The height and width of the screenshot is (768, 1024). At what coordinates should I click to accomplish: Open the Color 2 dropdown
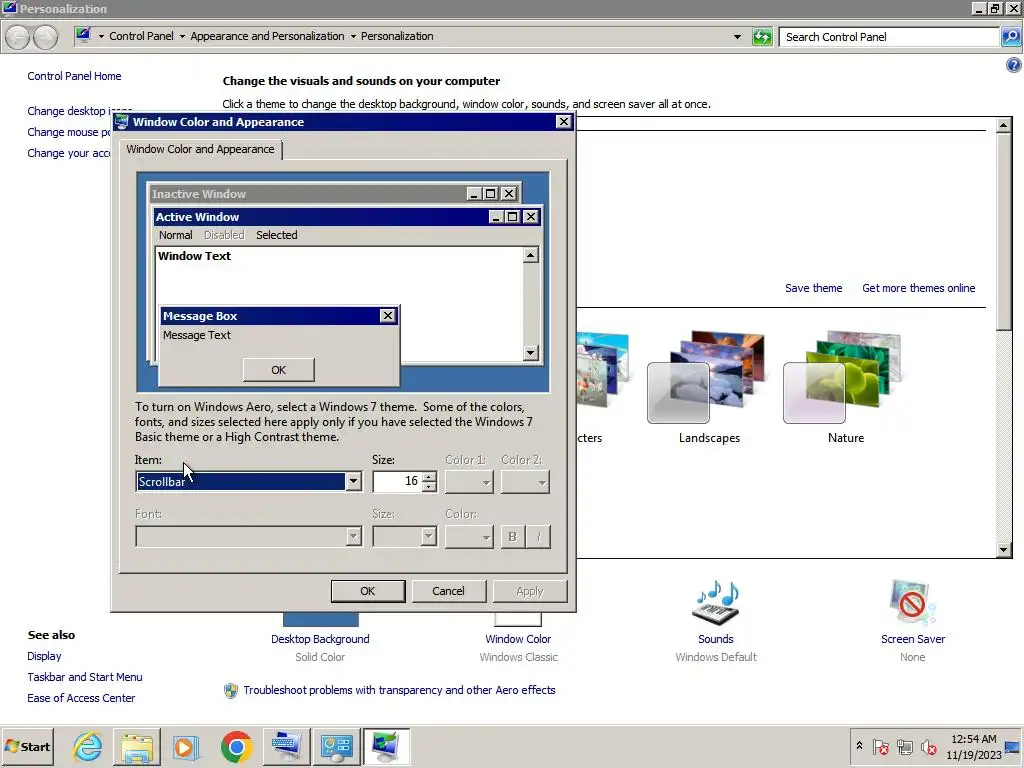pyautogui.click(x=525, y=482)
